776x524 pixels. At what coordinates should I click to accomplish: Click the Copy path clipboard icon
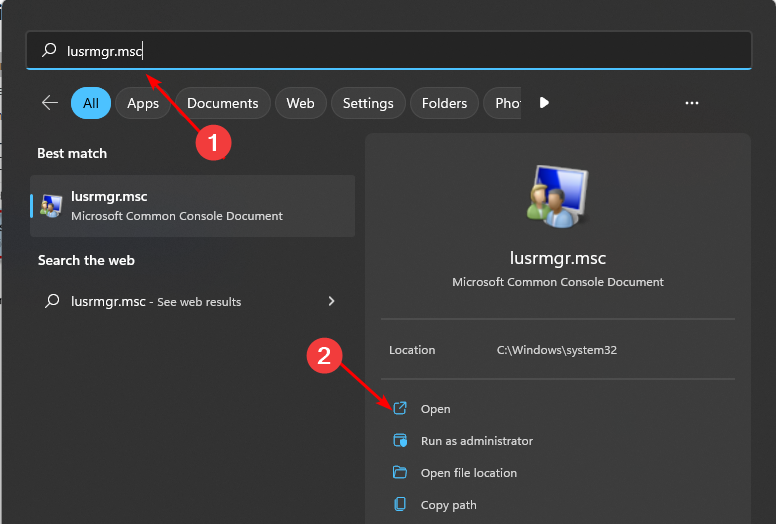pos(400,504)
